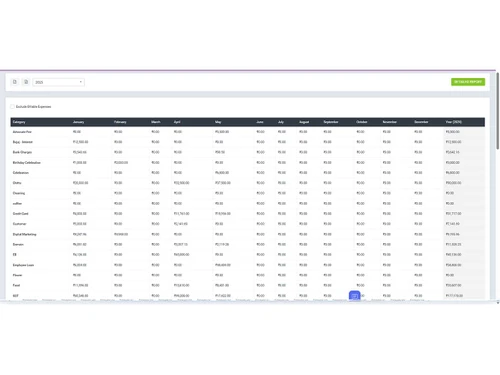This screenshot has height=375, width=500.
Task: Select the Digital Marketing category row
Action: (x=248, y=234)
